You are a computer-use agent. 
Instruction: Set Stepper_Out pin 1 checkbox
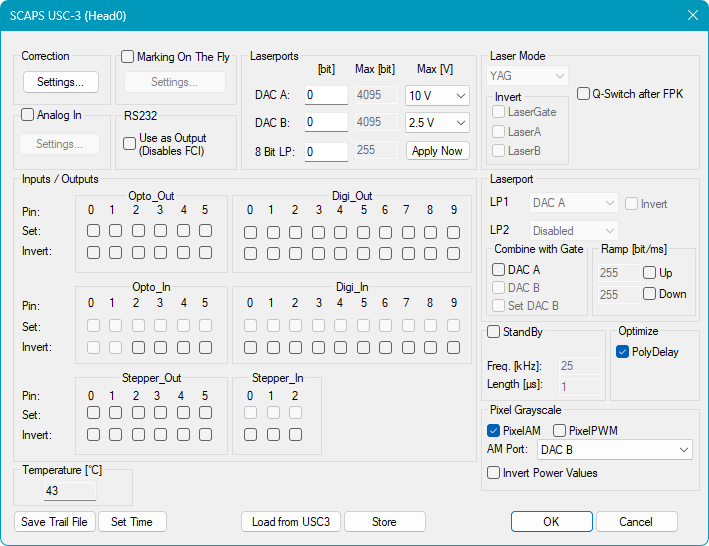116,413
